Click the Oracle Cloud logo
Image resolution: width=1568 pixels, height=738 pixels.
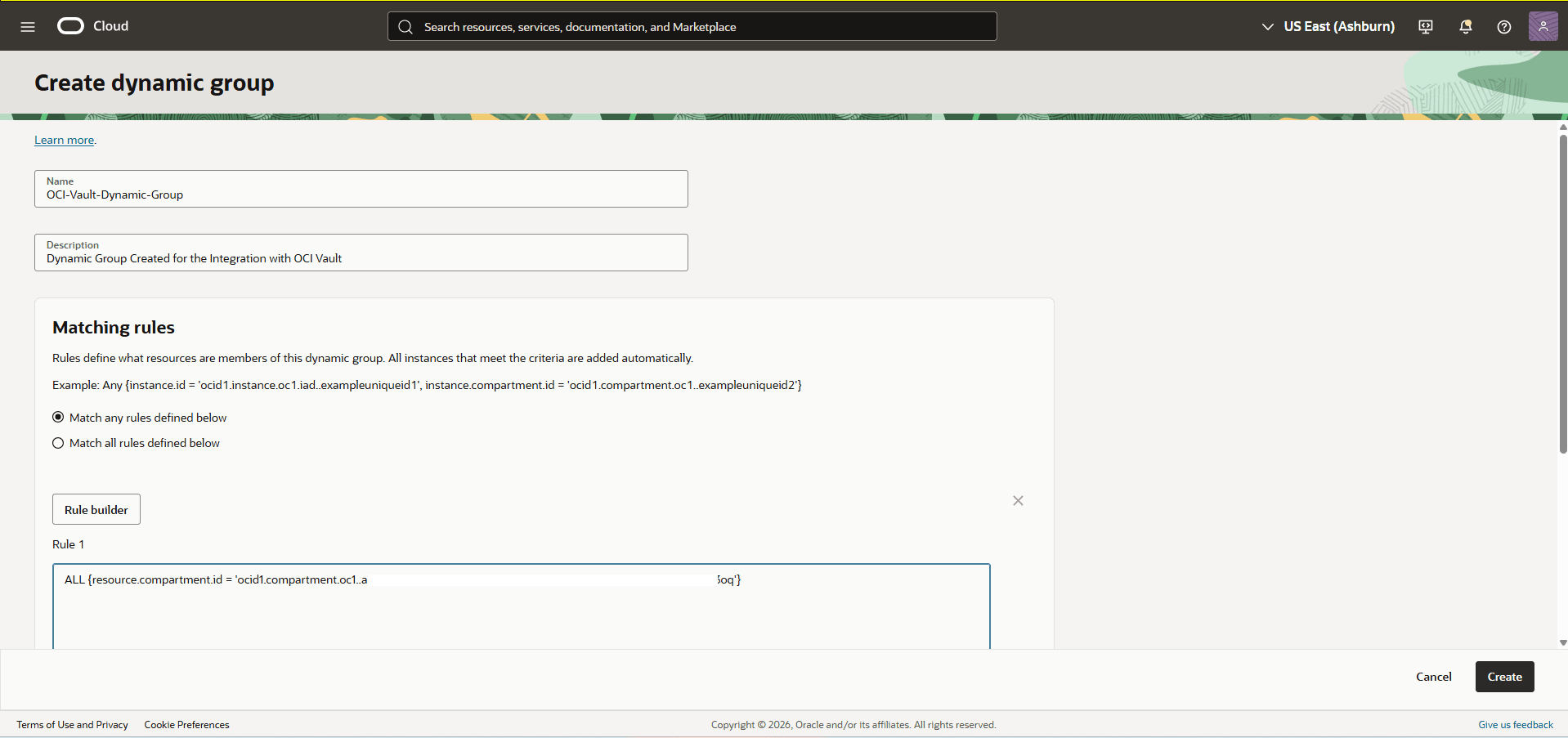click(x=93, y=26)
